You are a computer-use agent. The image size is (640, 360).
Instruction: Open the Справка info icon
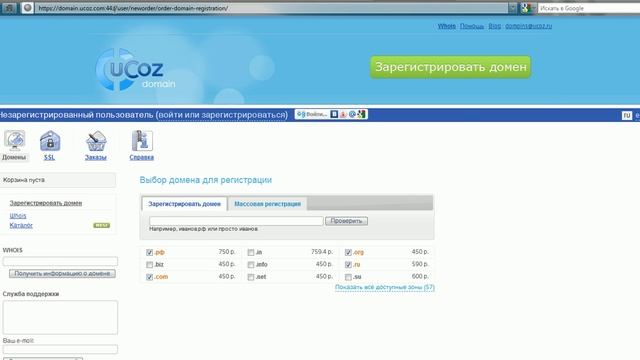point(142,141)
